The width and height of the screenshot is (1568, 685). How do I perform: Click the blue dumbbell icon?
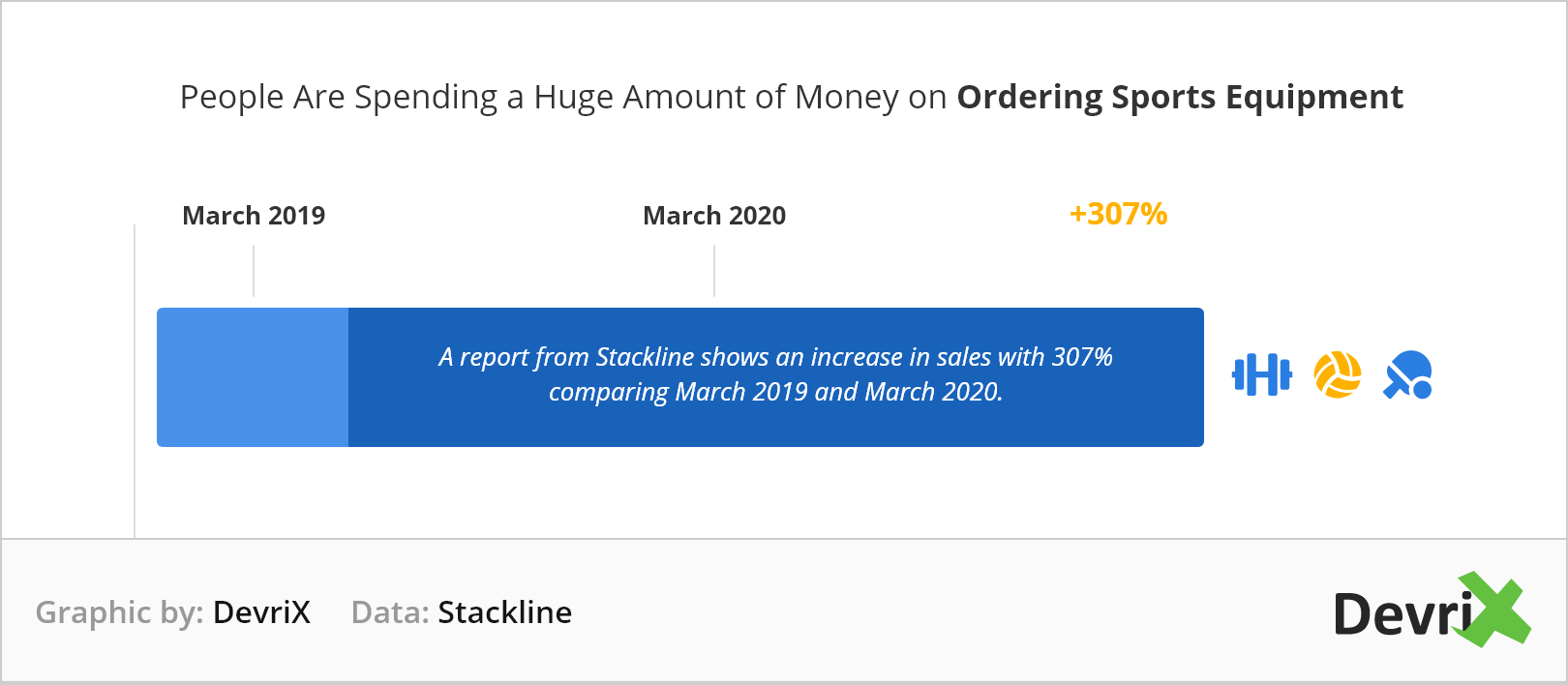pos(1262,375)
